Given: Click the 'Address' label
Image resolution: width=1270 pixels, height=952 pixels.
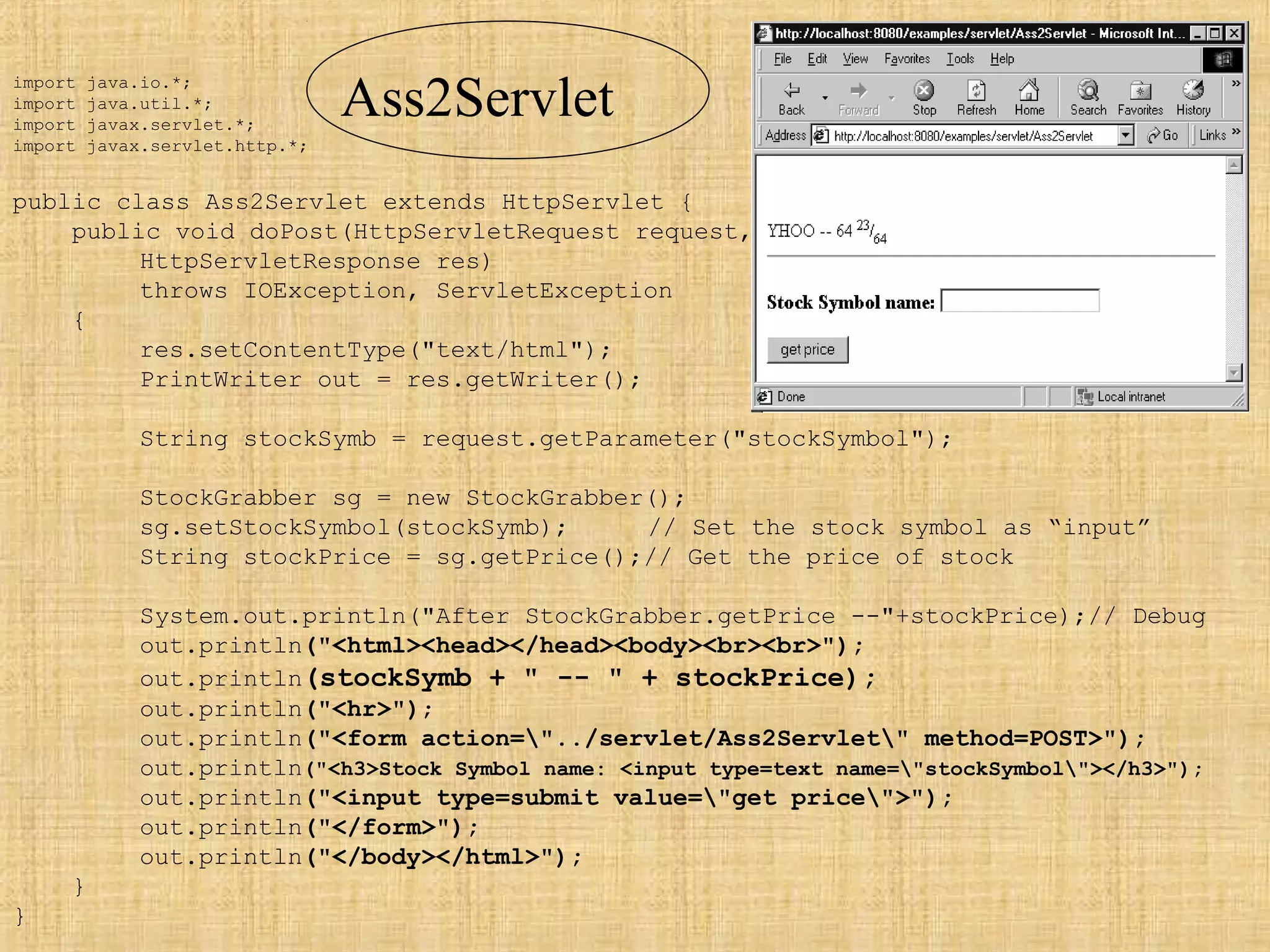Looking at the screenshot, I should point(785,135).
